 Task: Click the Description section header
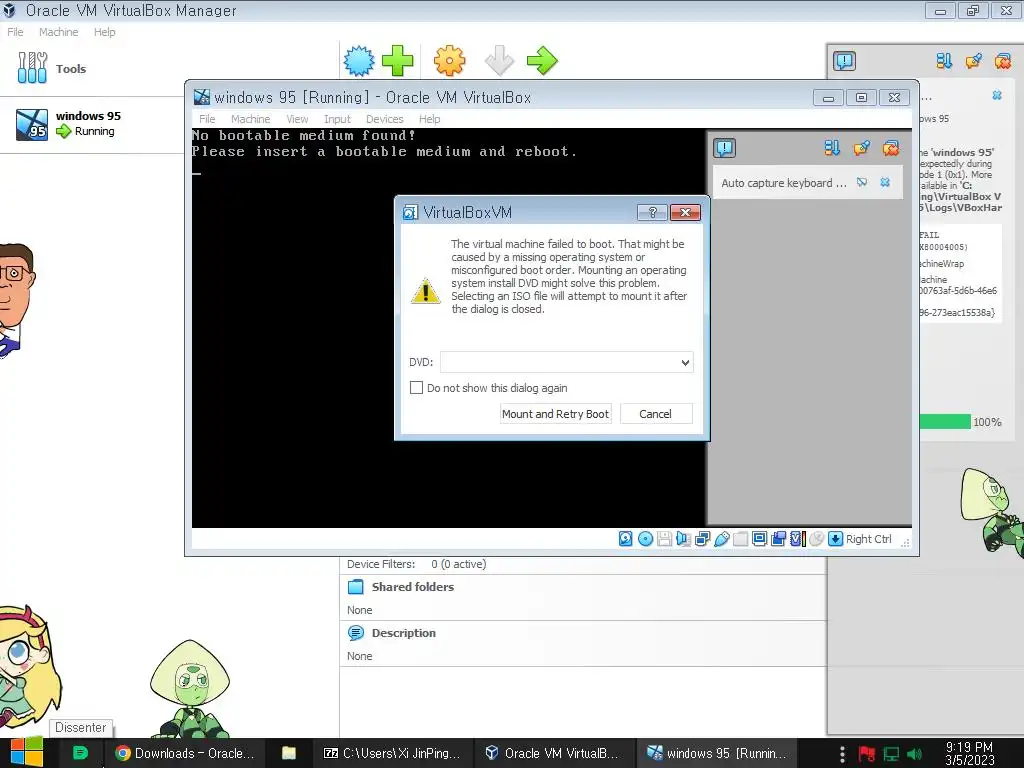[404, 633]
